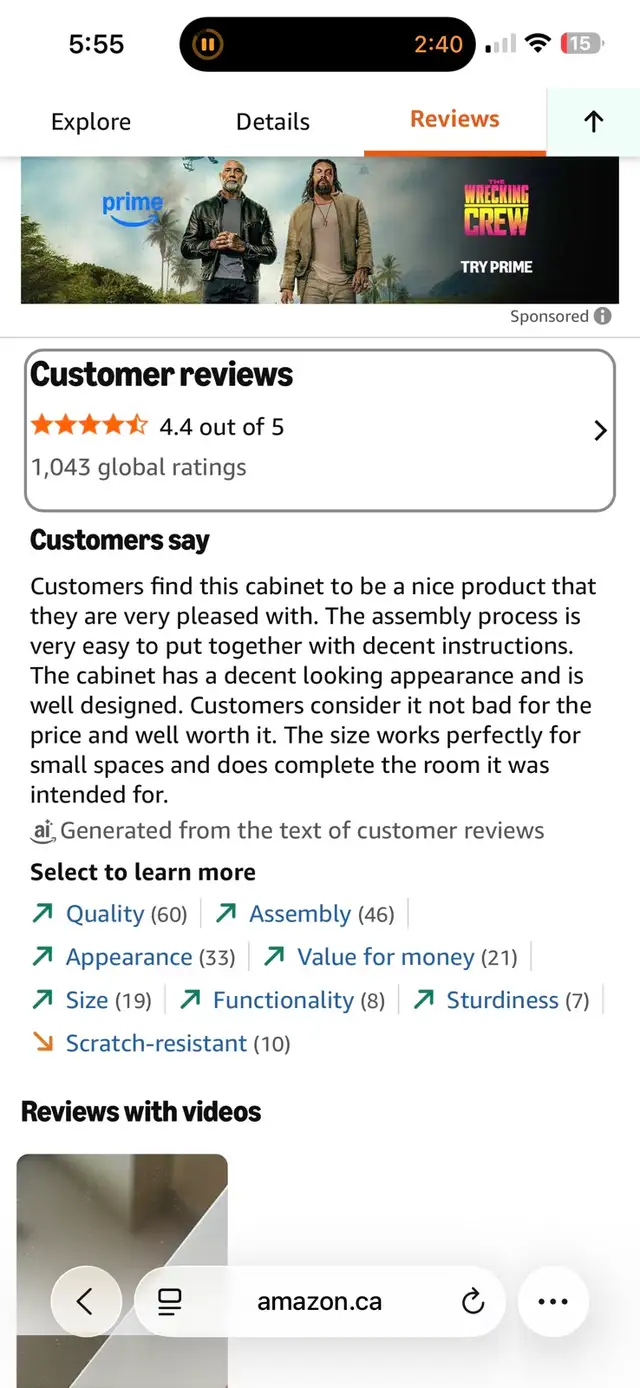The image size is (640, 1388).
Task: Tap the Sponsored info icon
Action: pos(602,316)
